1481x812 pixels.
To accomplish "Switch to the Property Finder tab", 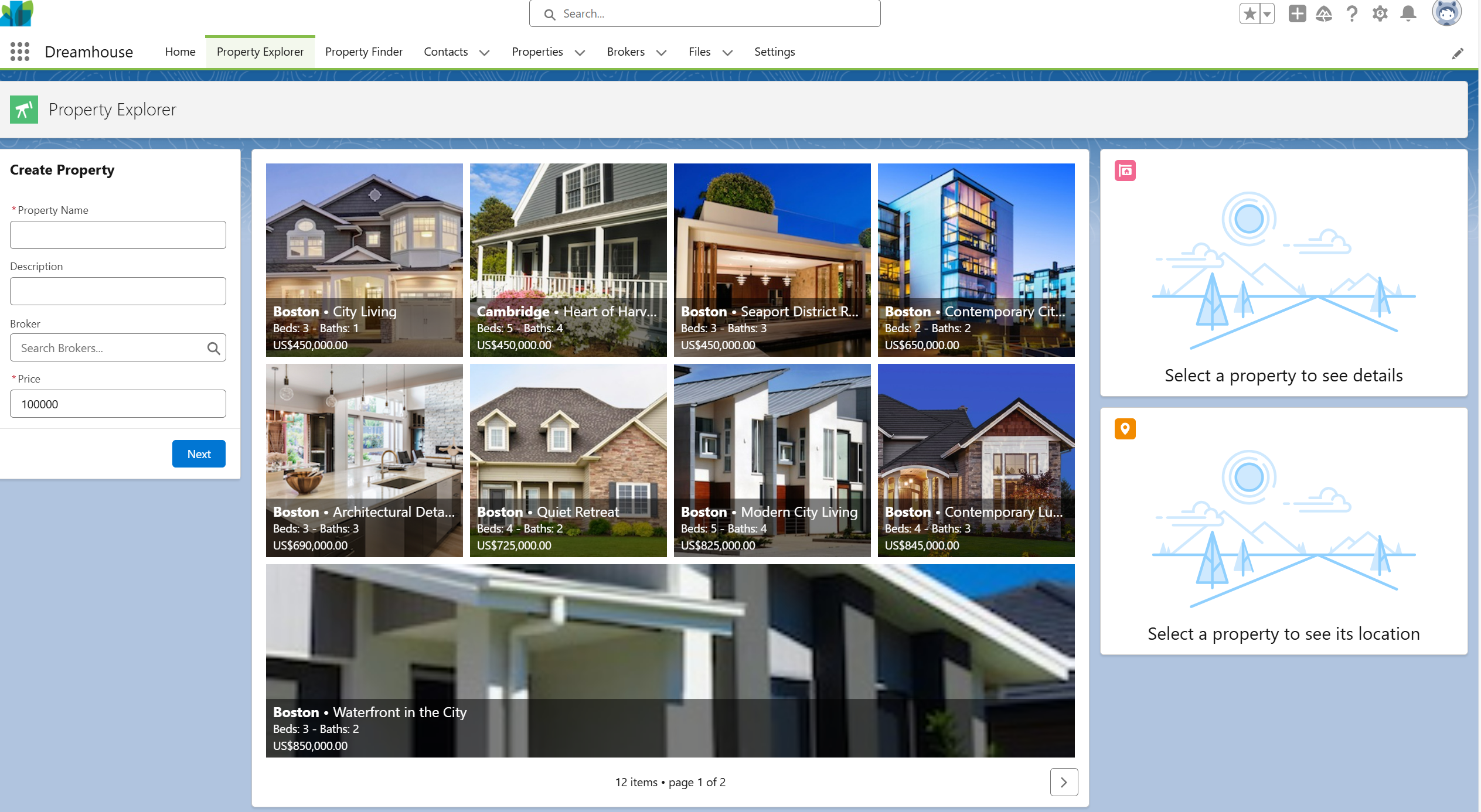I will coord(363,52).
